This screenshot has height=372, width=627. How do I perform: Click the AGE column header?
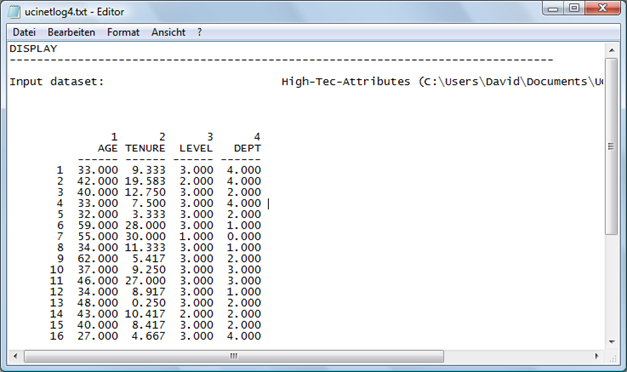coord(108,148)
